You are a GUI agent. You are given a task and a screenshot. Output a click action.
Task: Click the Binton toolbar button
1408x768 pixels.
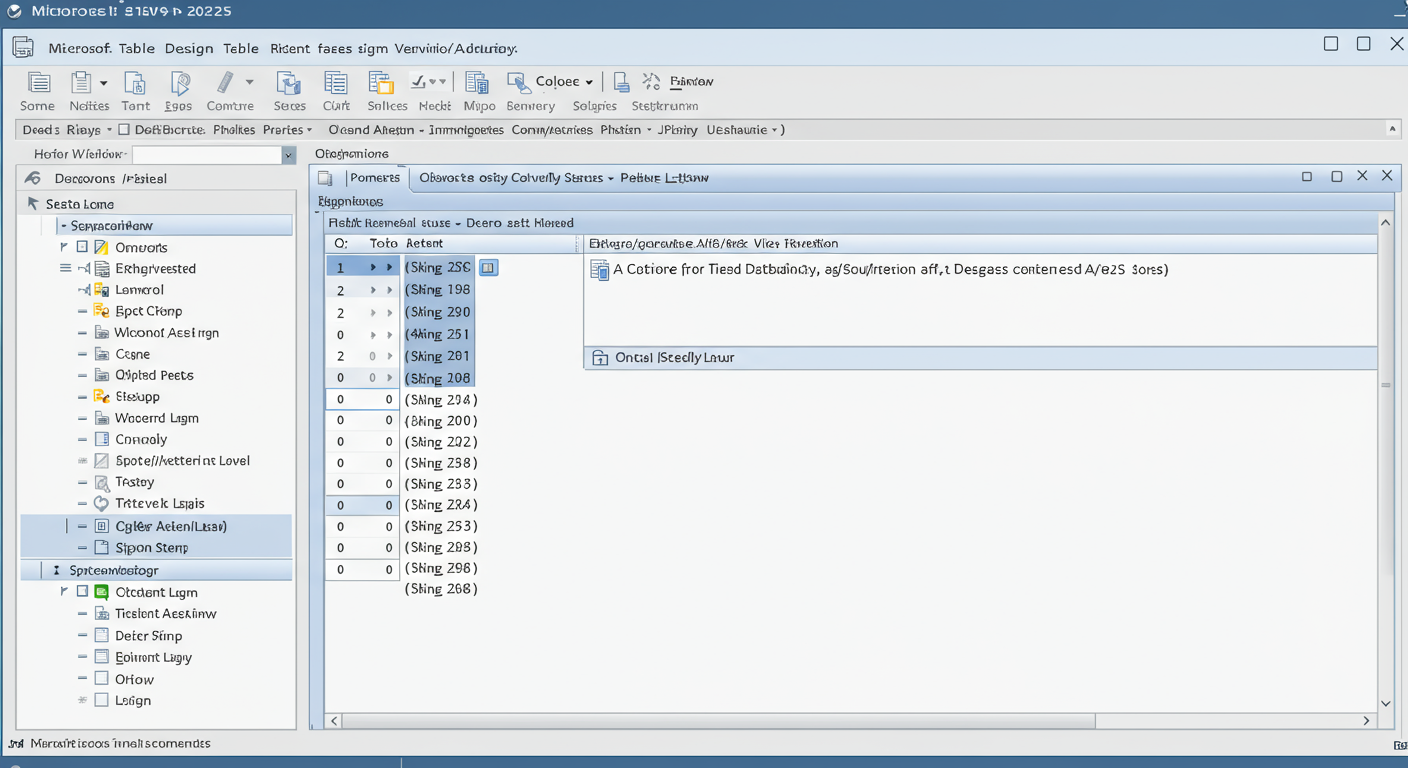[690, 82]
